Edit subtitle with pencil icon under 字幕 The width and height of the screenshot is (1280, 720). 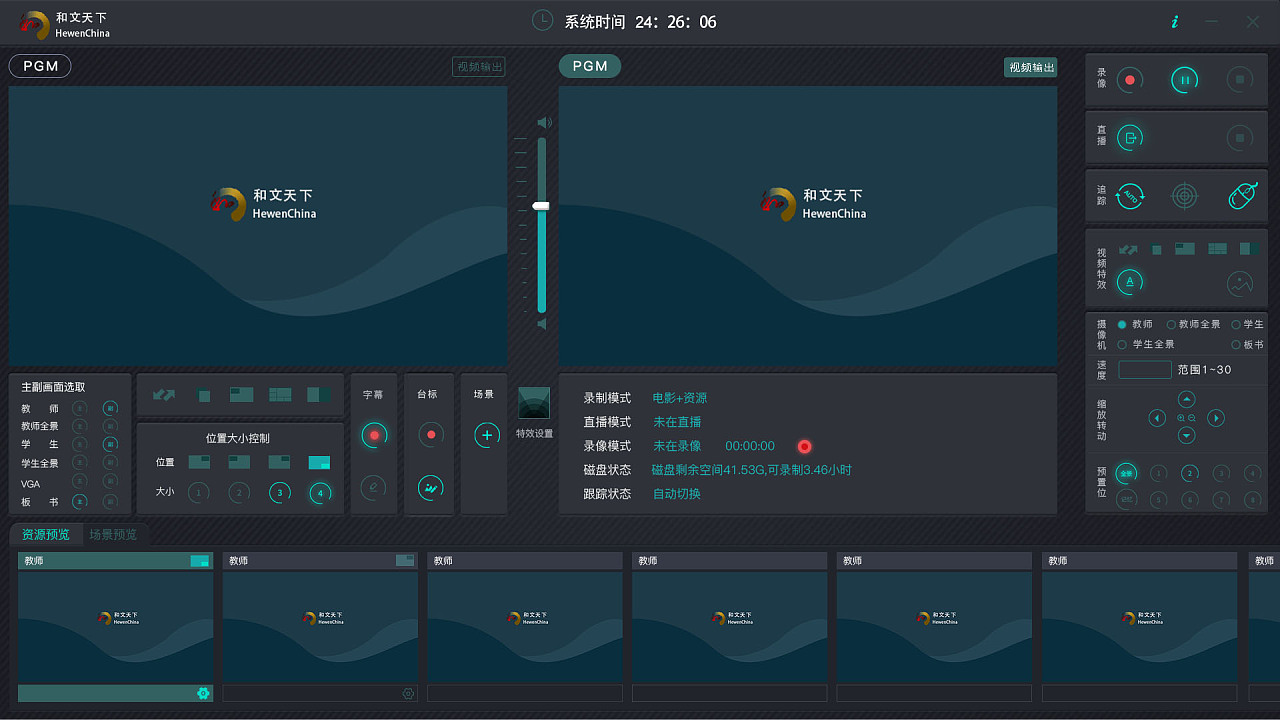pyautogui.click(x=373, y=488)
